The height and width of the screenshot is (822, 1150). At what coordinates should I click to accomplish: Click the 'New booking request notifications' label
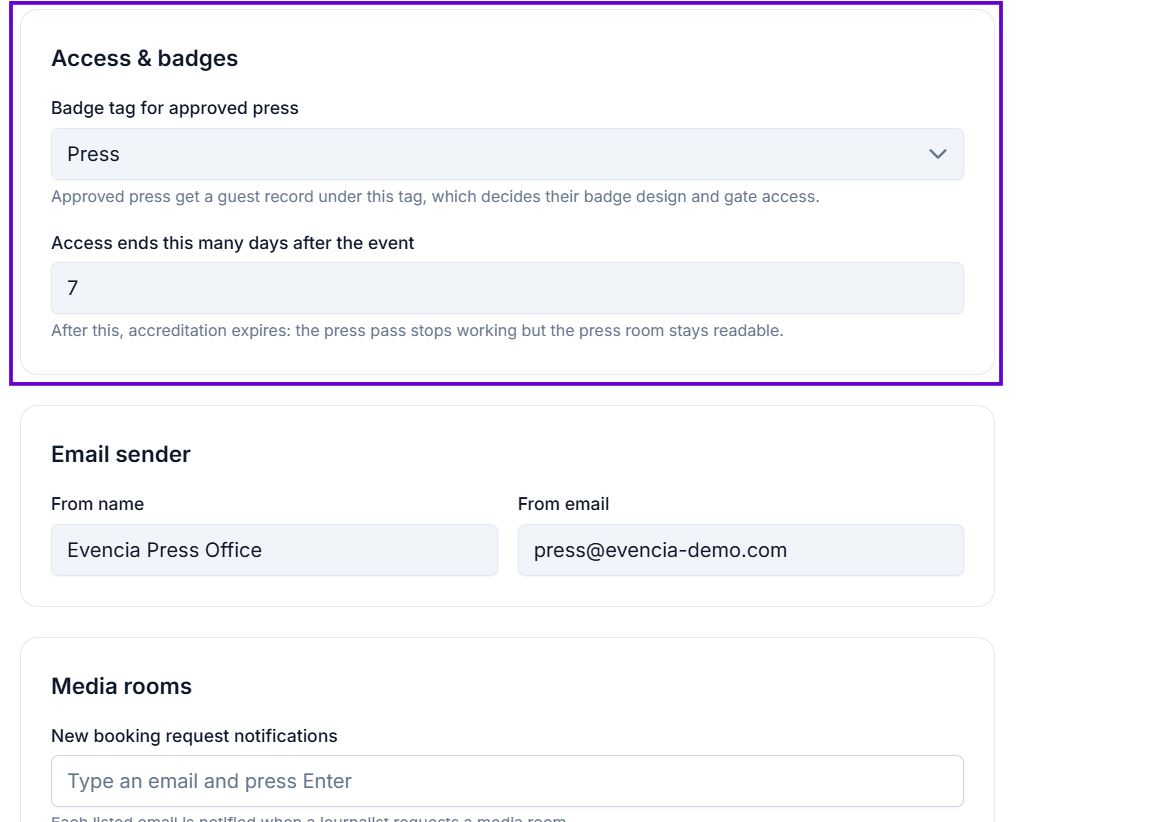pyautogui.click(x=194, y=736)
